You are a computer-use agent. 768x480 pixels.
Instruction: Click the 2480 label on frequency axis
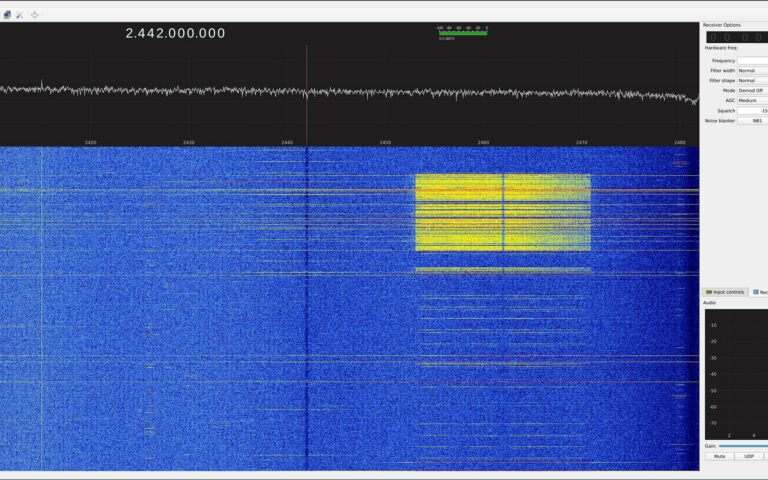coord(680,143)
